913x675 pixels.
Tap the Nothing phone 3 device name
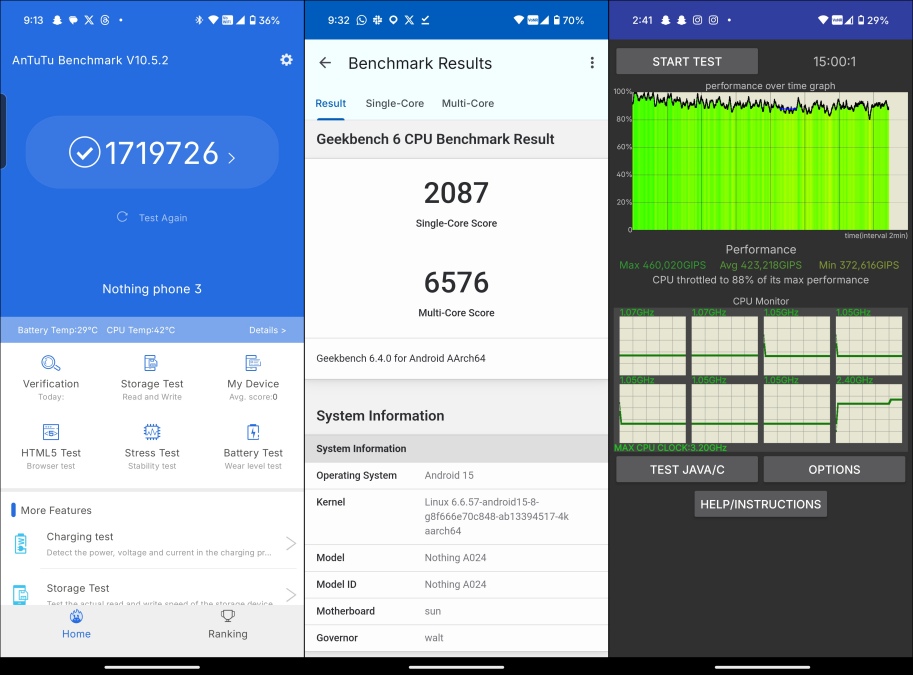(x=152, y=289)
